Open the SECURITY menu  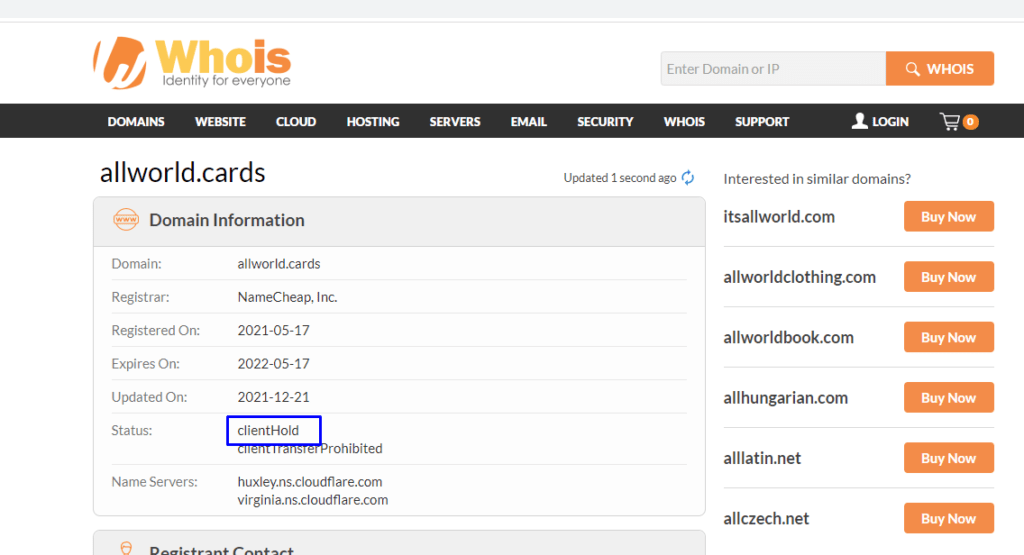[605, 121]
